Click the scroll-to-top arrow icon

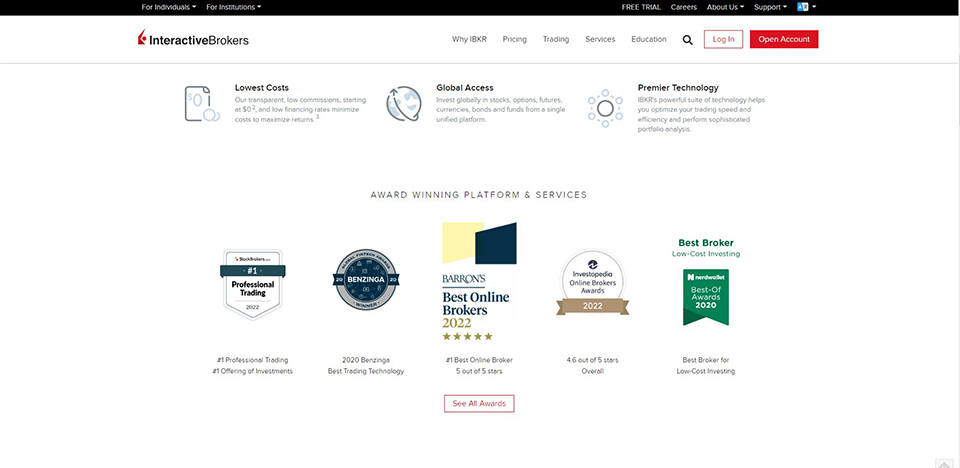(943, 463)
